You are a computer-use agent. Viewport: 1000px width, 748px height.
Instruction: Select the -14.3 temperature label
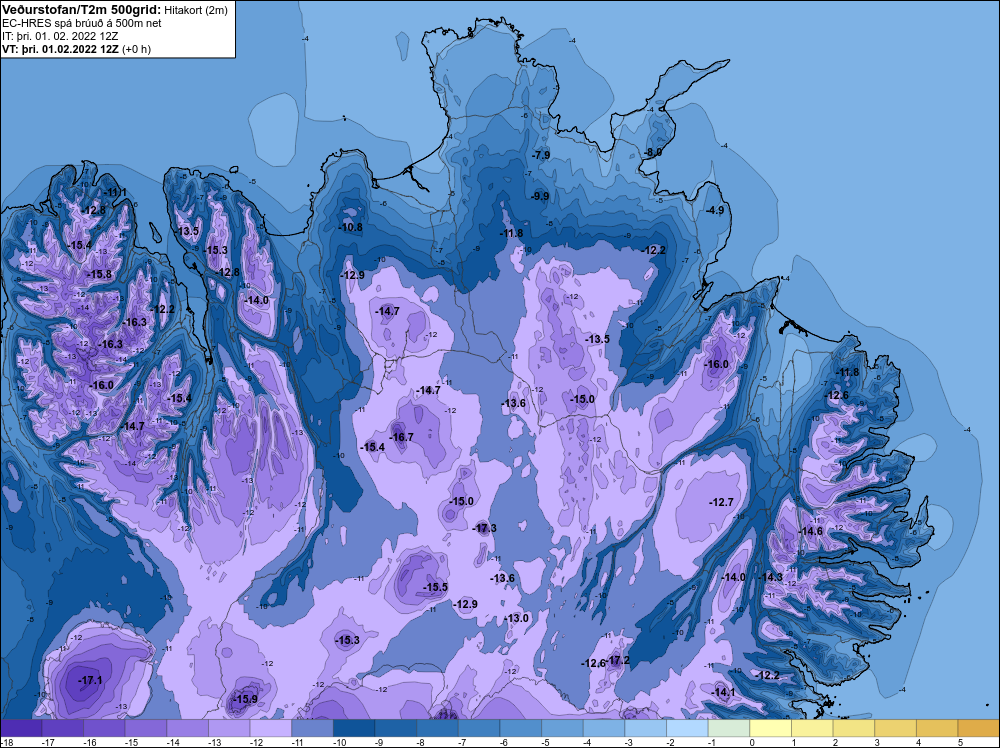point(770,577)
